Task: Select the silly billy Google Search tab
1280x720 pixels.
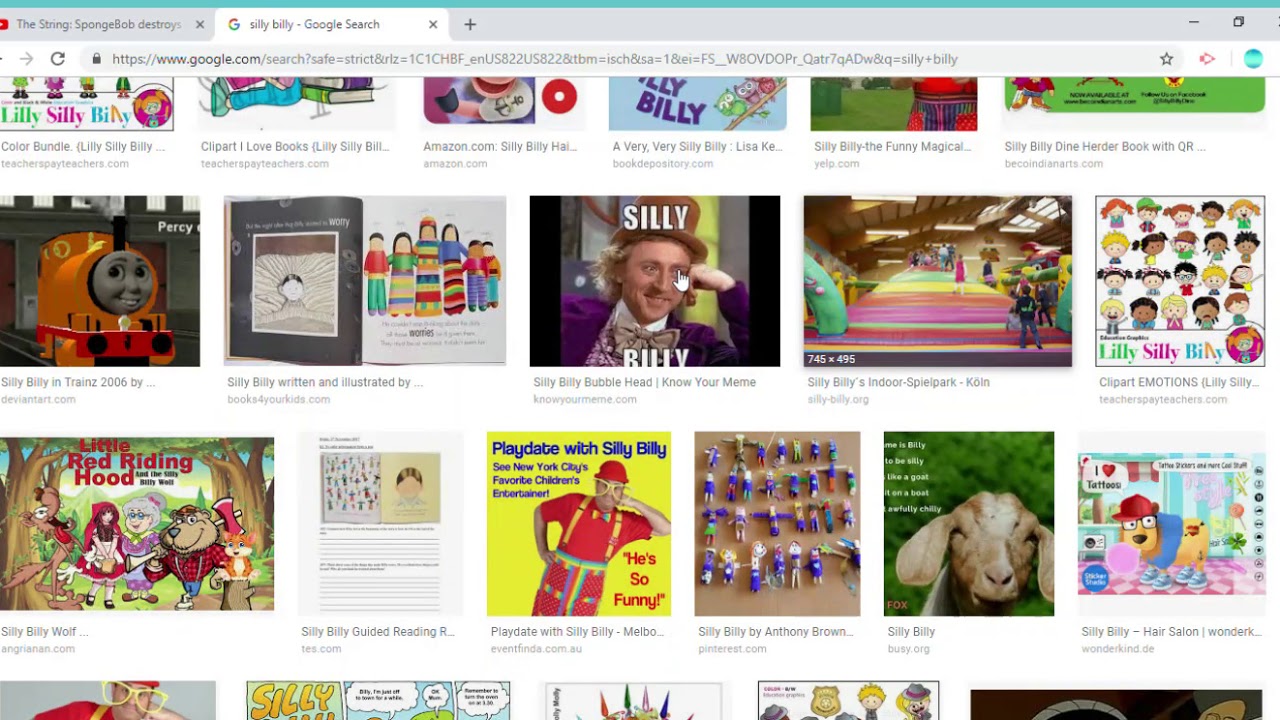Action: (330, 24)
